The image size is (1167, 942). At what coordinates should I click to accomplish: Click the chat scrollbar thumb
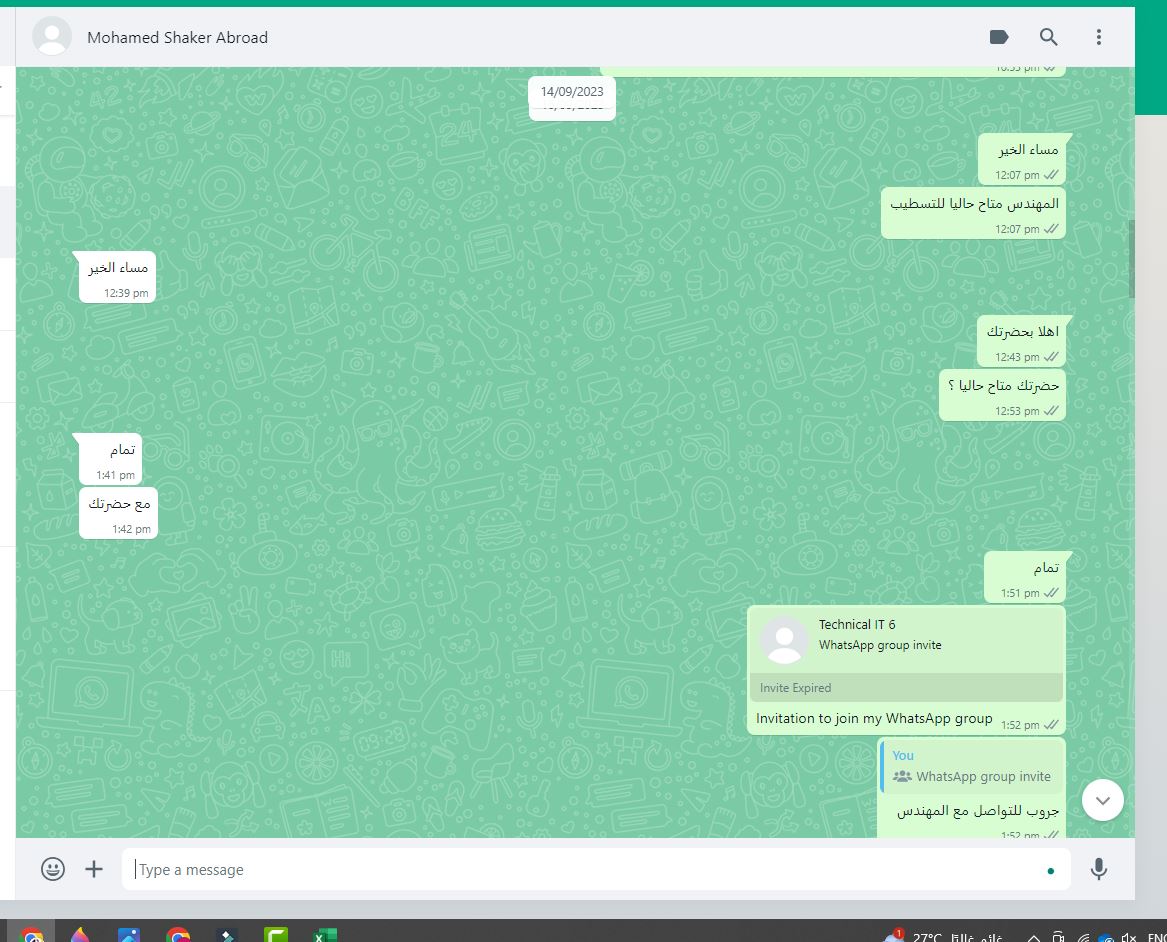point(1131,258)
